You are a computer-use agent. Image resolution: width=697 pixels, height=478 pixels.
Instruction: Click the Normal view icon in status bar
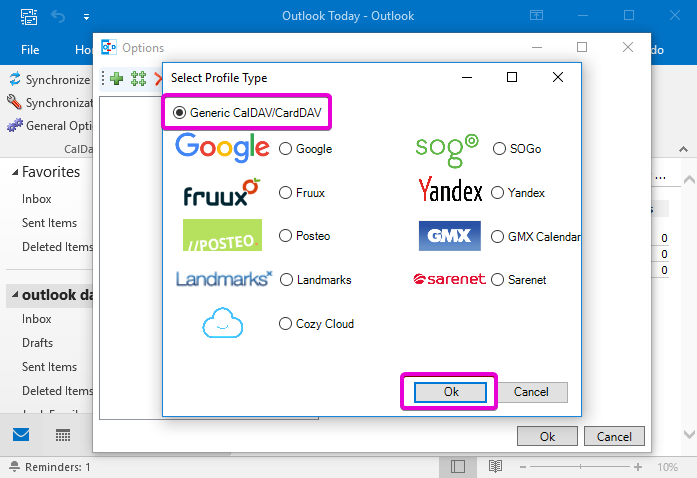tap(457, 466)
